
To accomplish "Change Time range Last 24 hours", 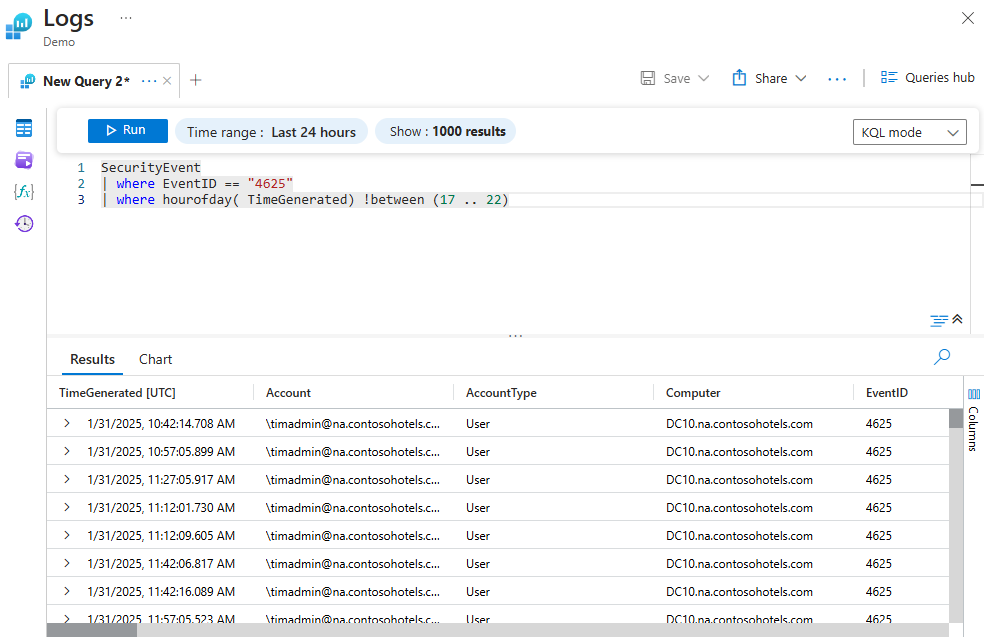I will [x=271, y=132].
